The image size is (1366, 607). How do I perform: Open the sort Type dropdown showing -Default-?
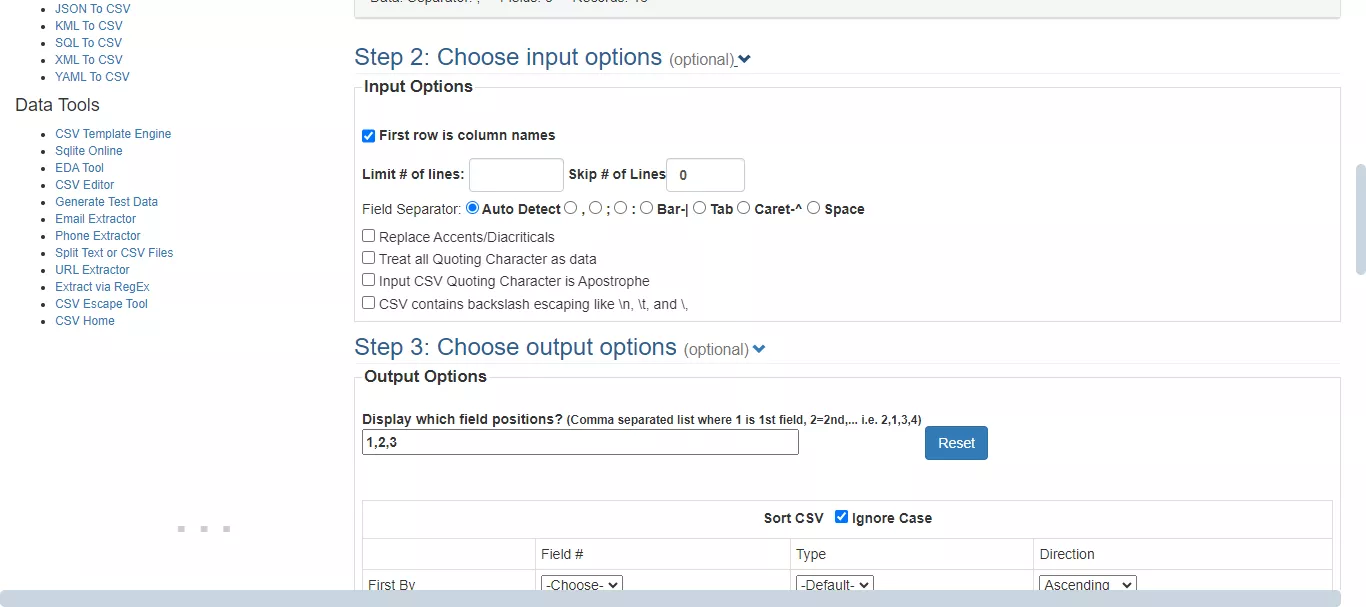click(x=834, y=584)
